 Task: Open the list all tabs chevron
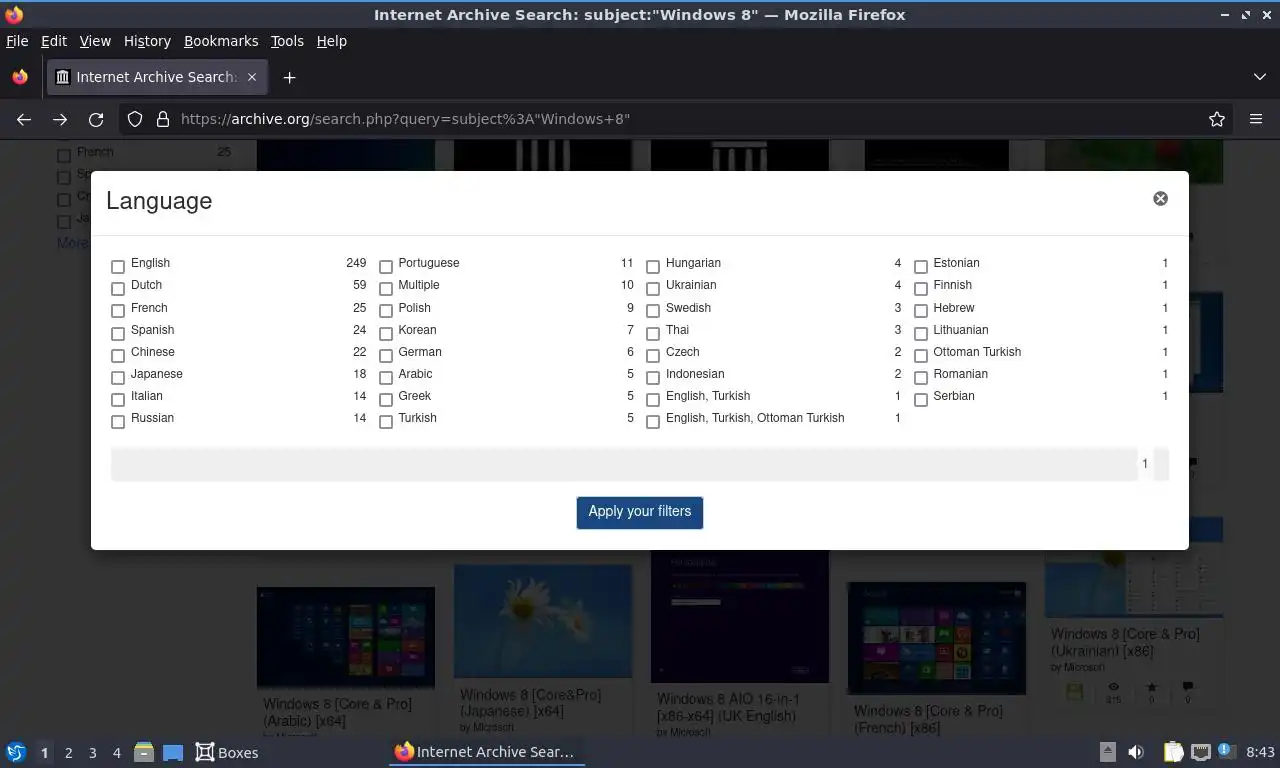pos(1259,77)
